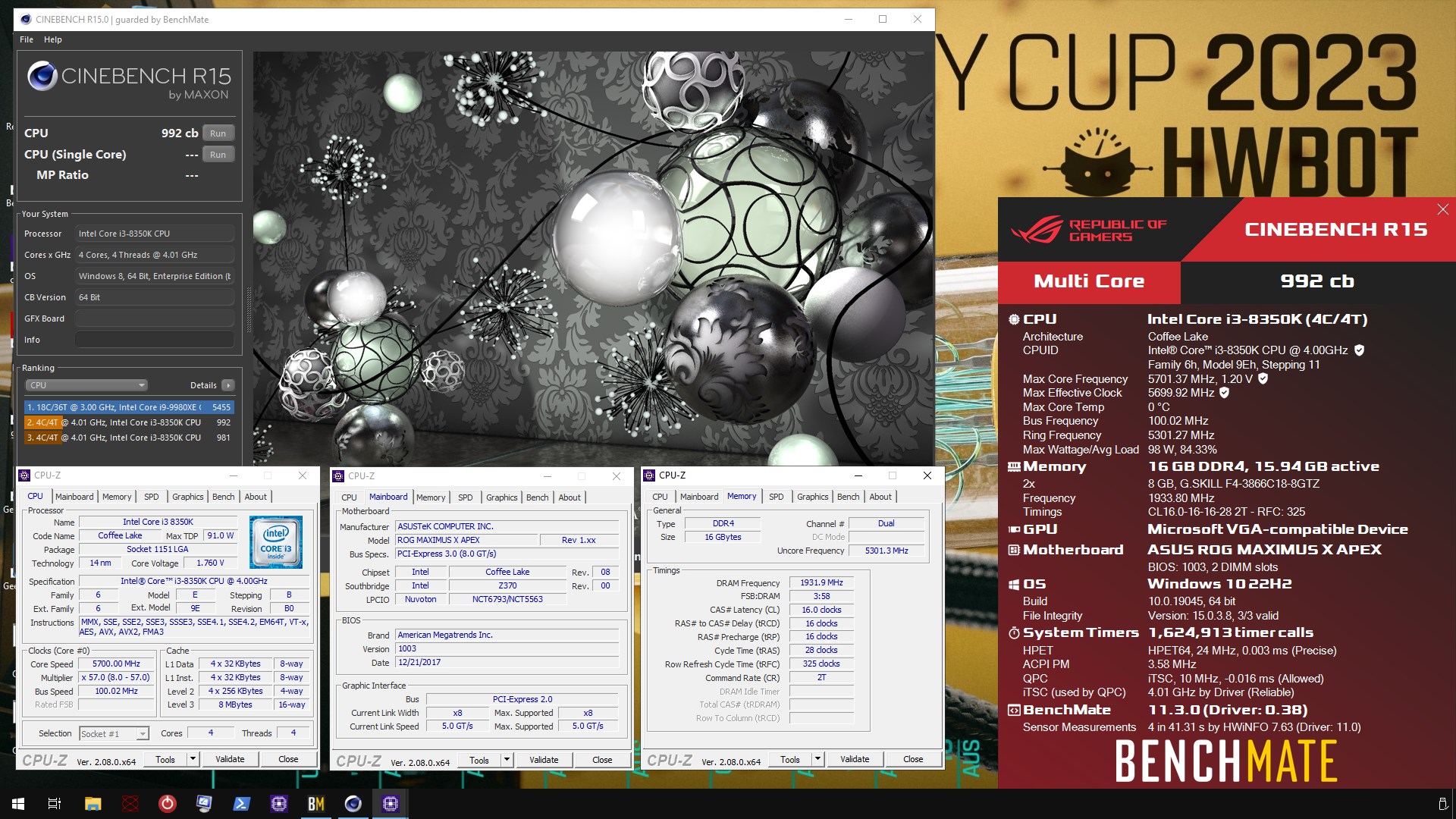
Task: Click the title bar icon of Memory CPU-Z window
Action: coord(649,475)
